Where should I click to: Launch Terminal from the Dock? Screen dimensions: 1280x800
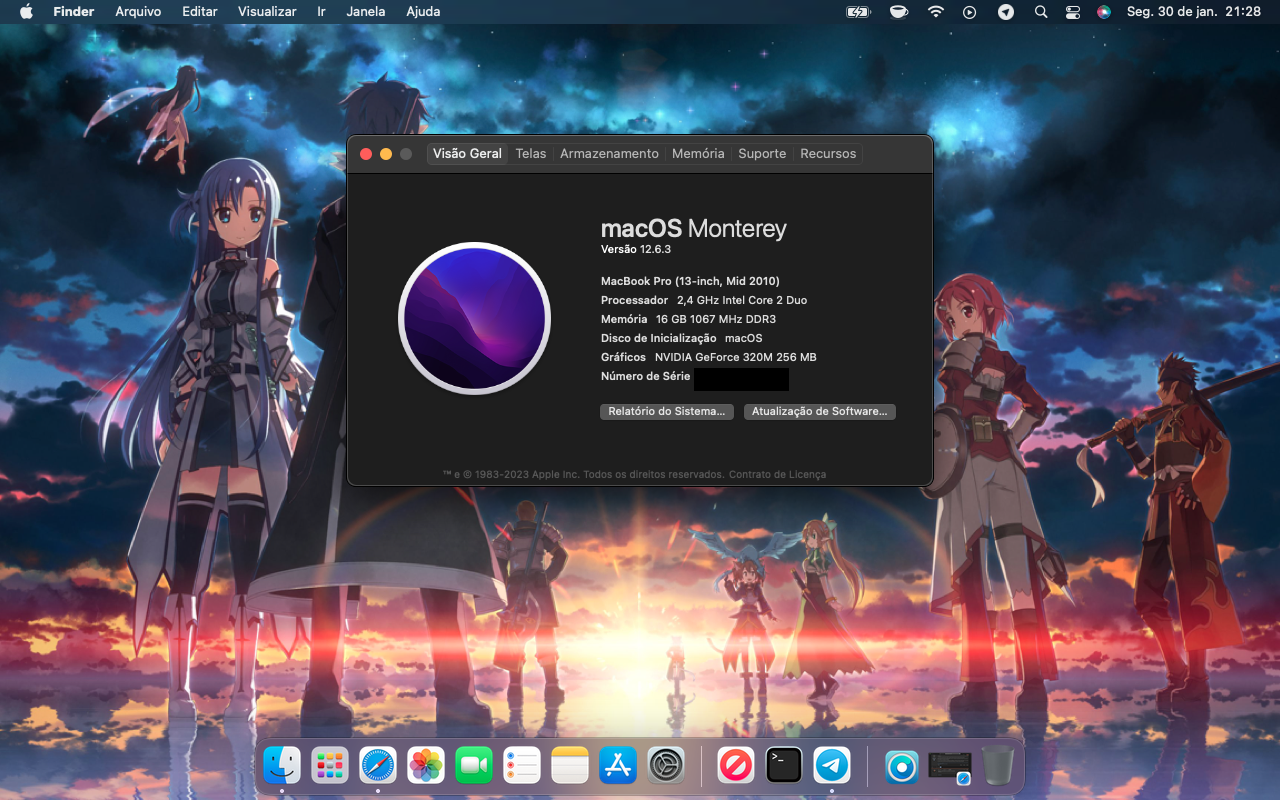pyautogui.click(x=784, y=766)
